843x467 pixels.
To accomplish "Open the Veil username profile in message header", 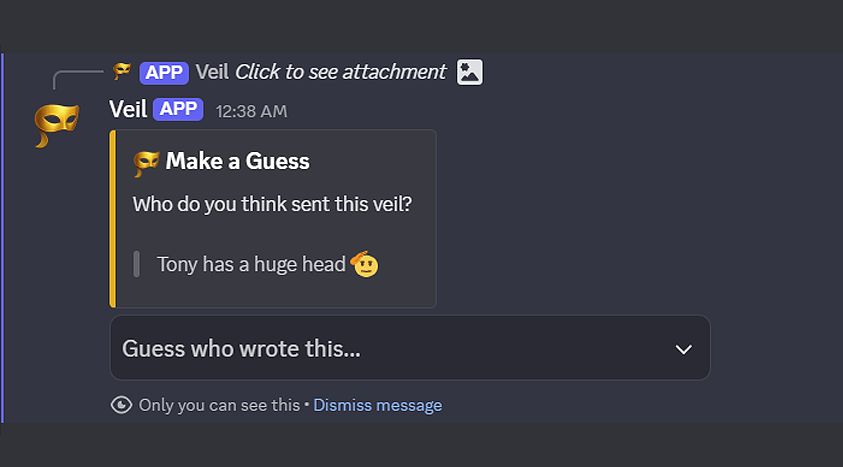I will pyautogui.click(x=128, y=109).
